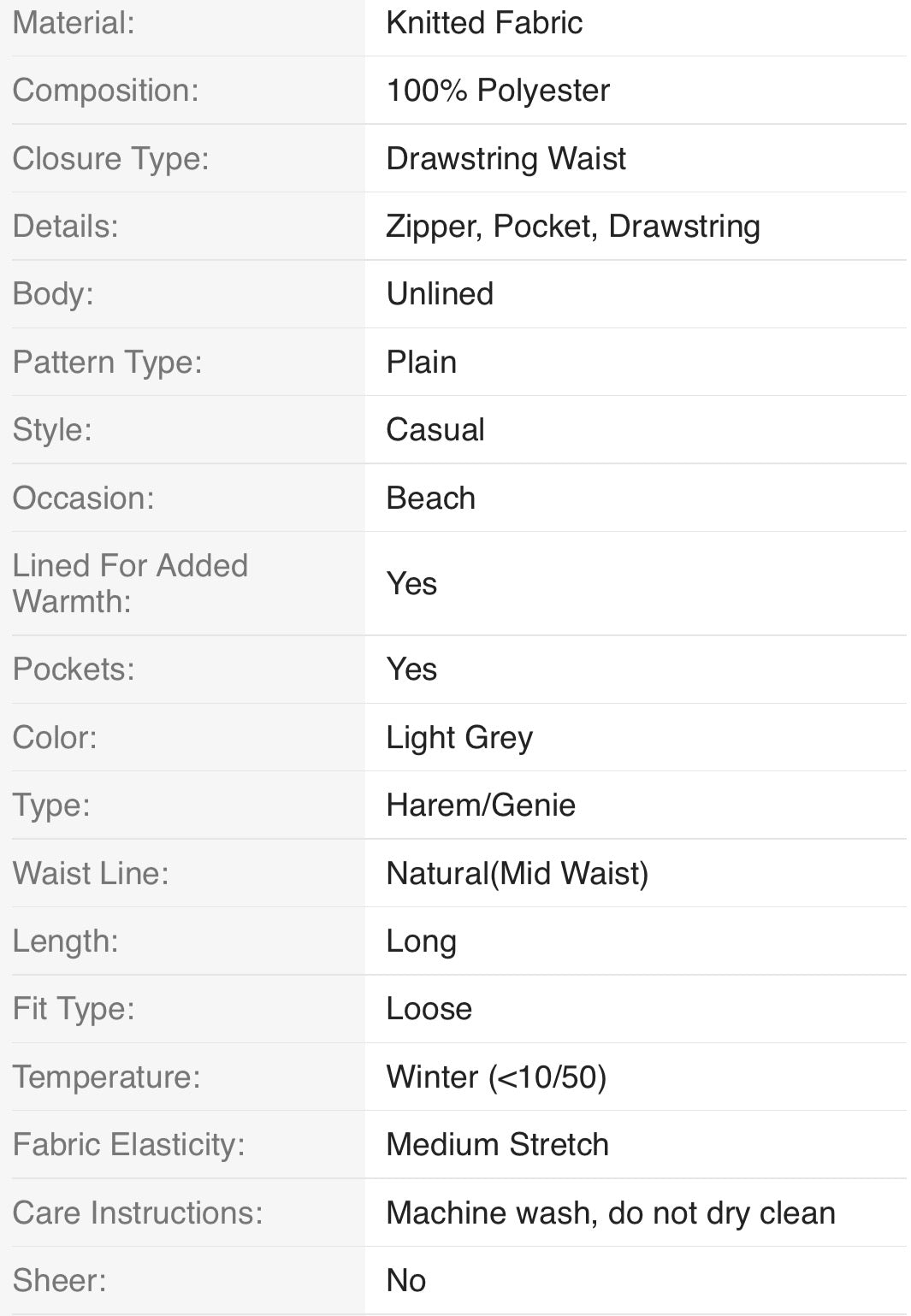Image resolution: width=911 pixels, height=1316 pixels.
Task: Click the "Beach" occasion value
Action: point(430,499)
